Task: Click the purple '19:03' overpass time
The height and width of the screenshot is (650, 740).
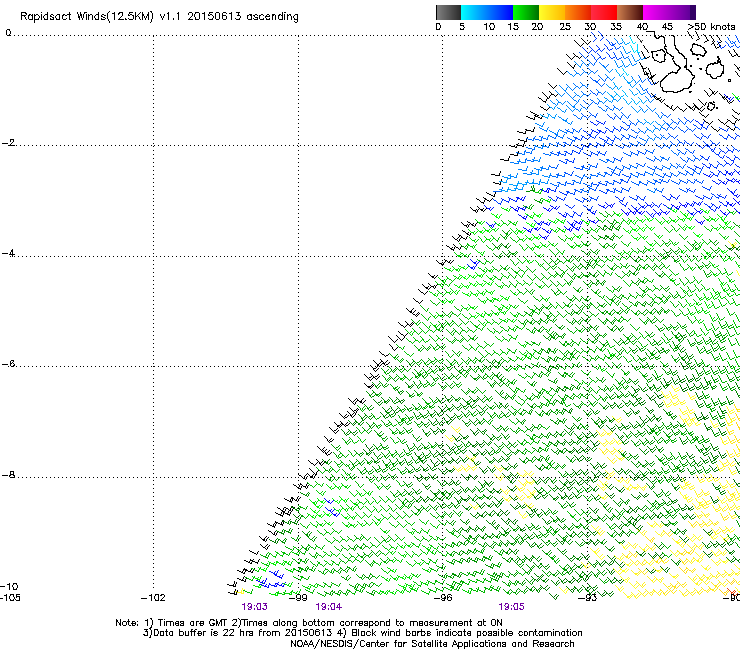Action: (x=254, y=607)
